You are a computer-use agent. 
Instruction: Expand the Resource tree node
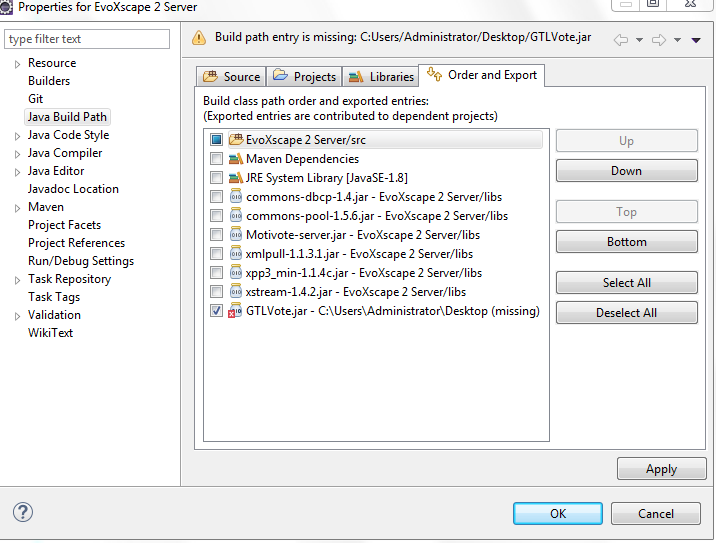17,64
